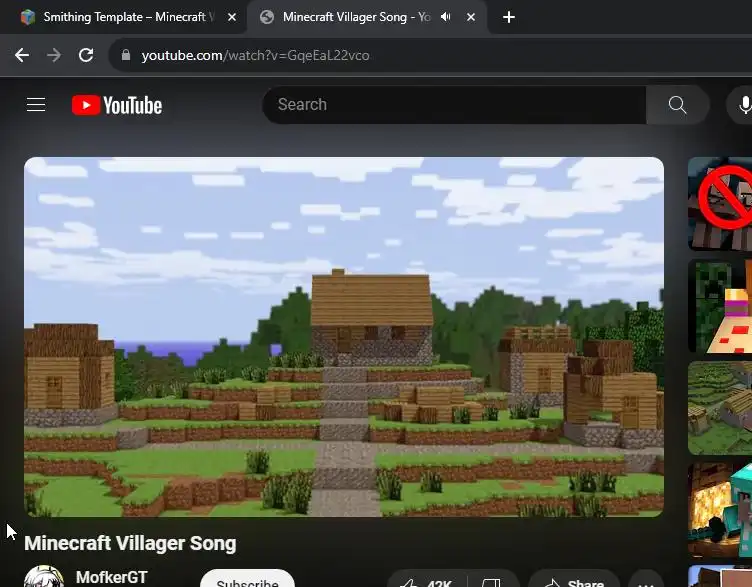Open more actions ellipsis menu
Image resolution: width=752 pixels, height=587 pixels.
pyautogui.click(x=646, y=580)
